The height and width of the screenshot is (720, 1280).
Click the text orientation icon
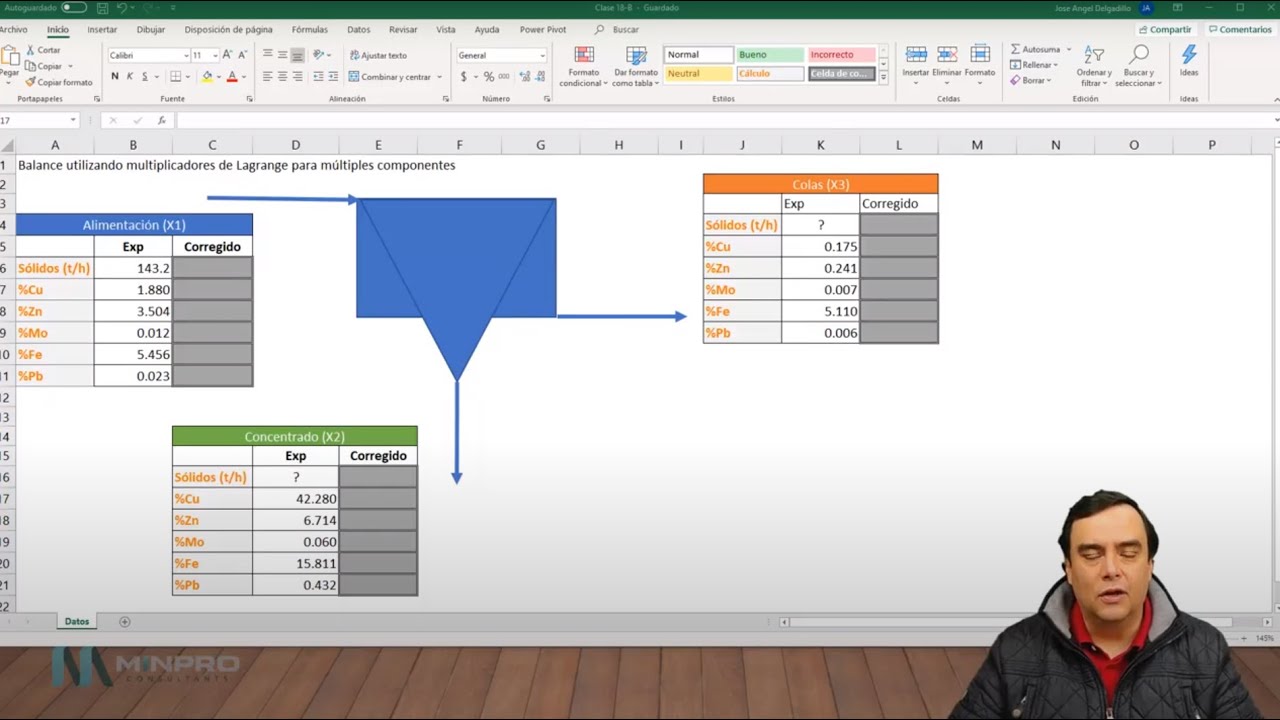coord(319,55)
